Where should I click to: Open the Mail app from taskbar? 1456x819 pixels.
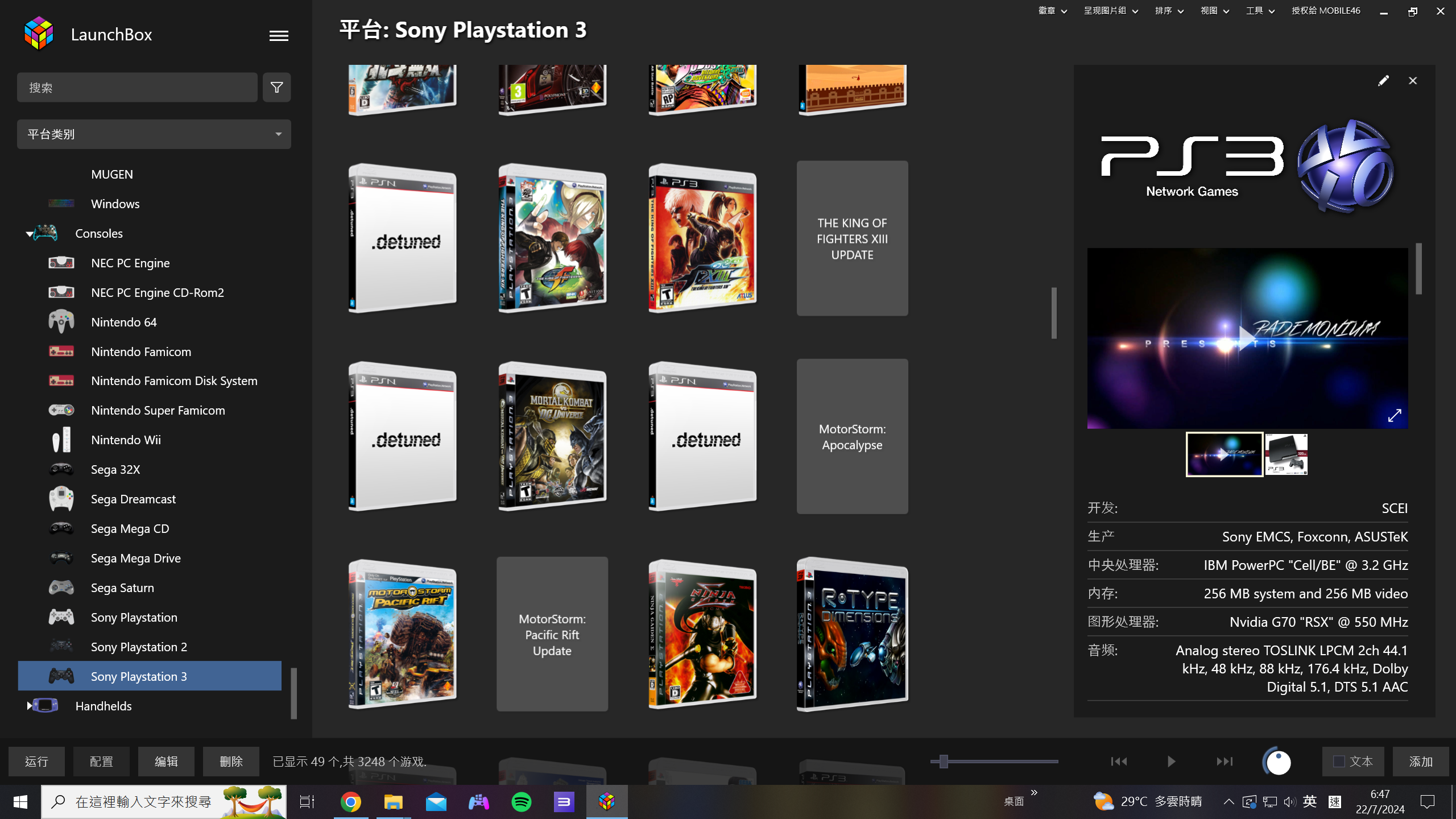(436, 802)
